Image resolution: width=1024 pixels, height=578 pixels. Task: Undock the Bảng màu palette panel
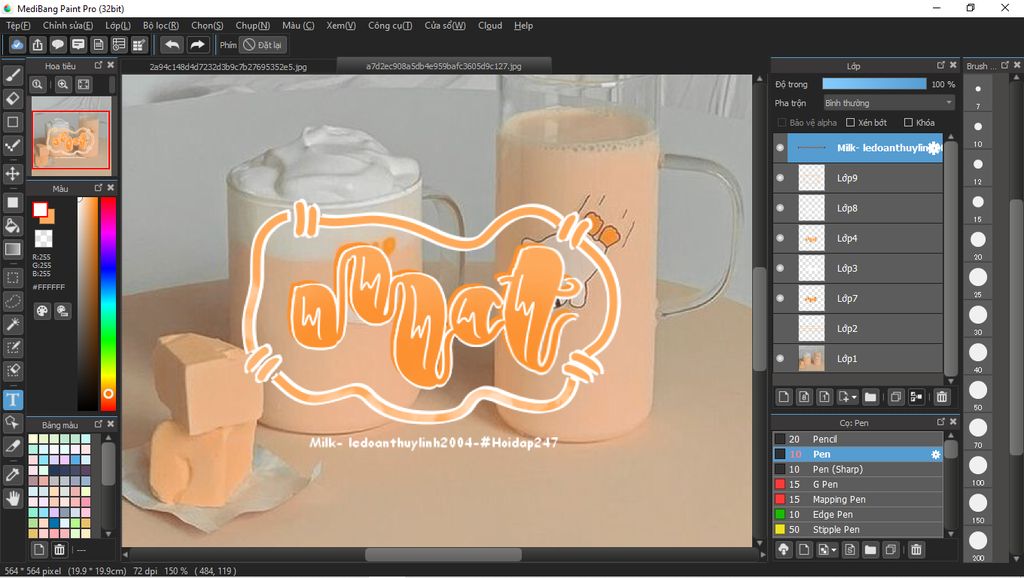99,425
